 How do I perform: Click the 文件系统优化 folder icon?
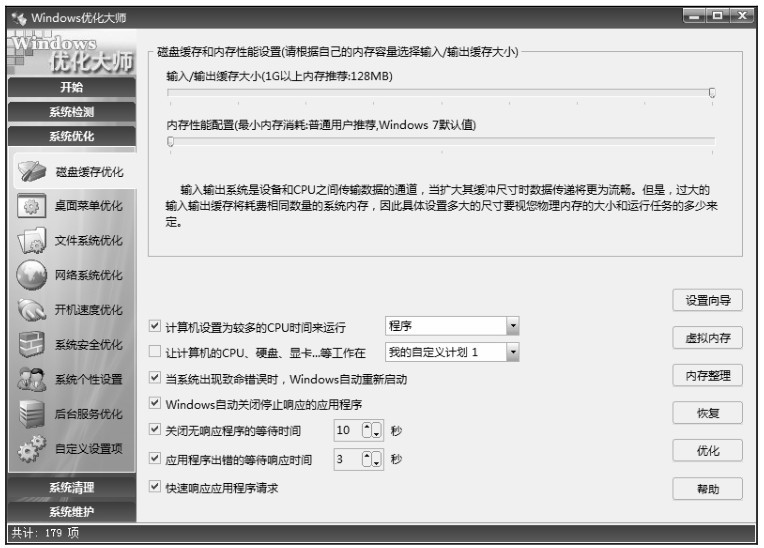pos(32,241)
